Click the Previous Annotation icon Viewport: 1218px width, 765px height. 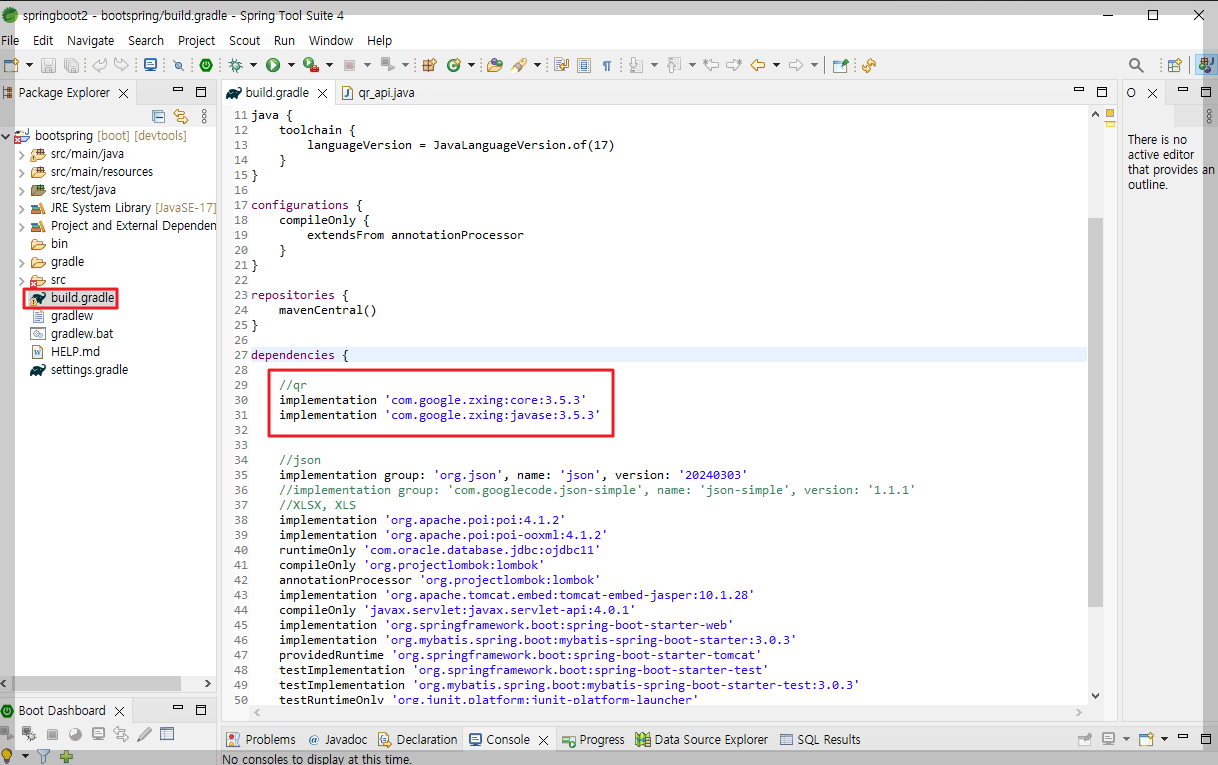674,65
